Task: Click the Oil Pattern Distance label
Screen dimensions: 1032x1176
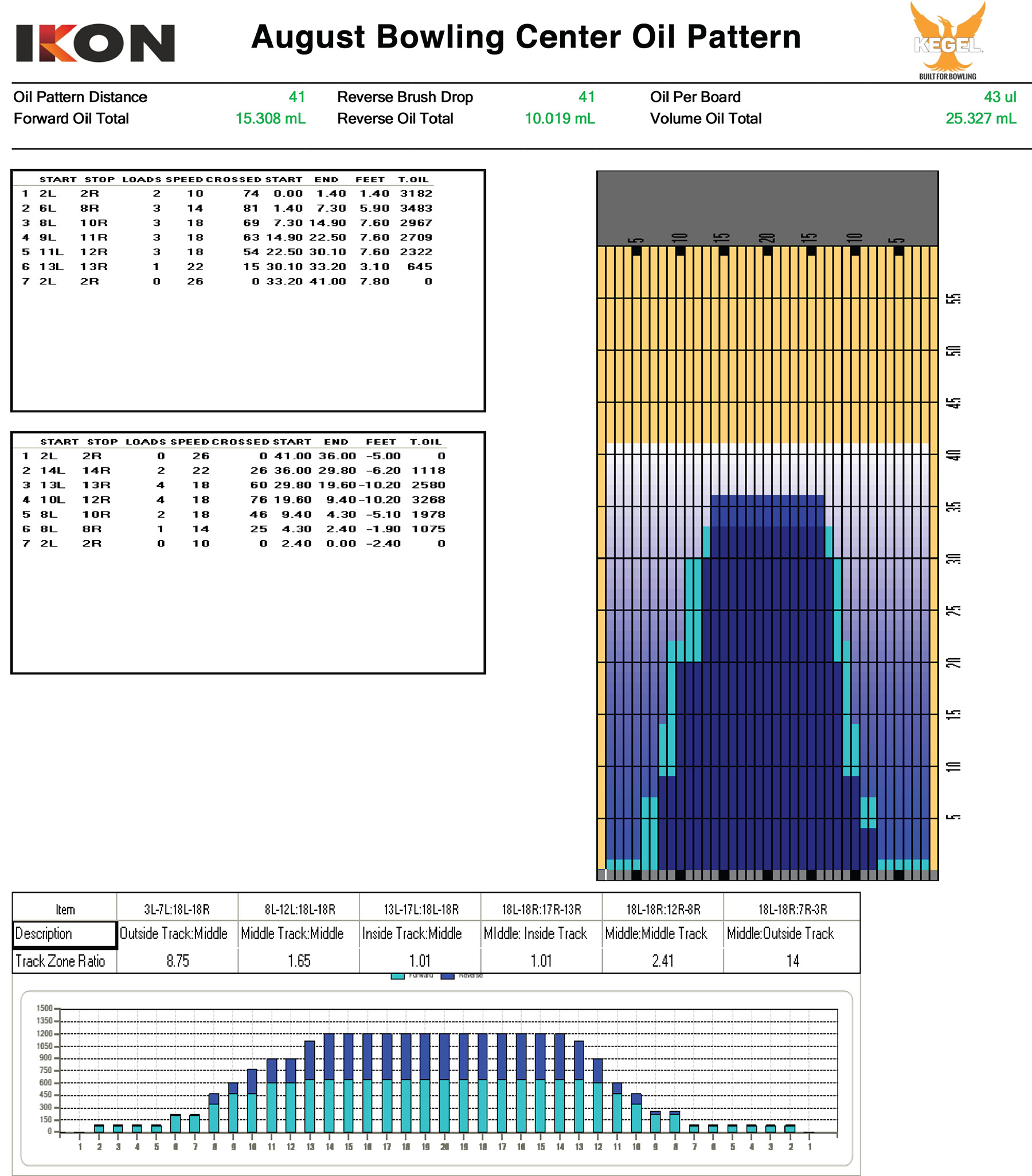Action: click(x=80, y=97)
